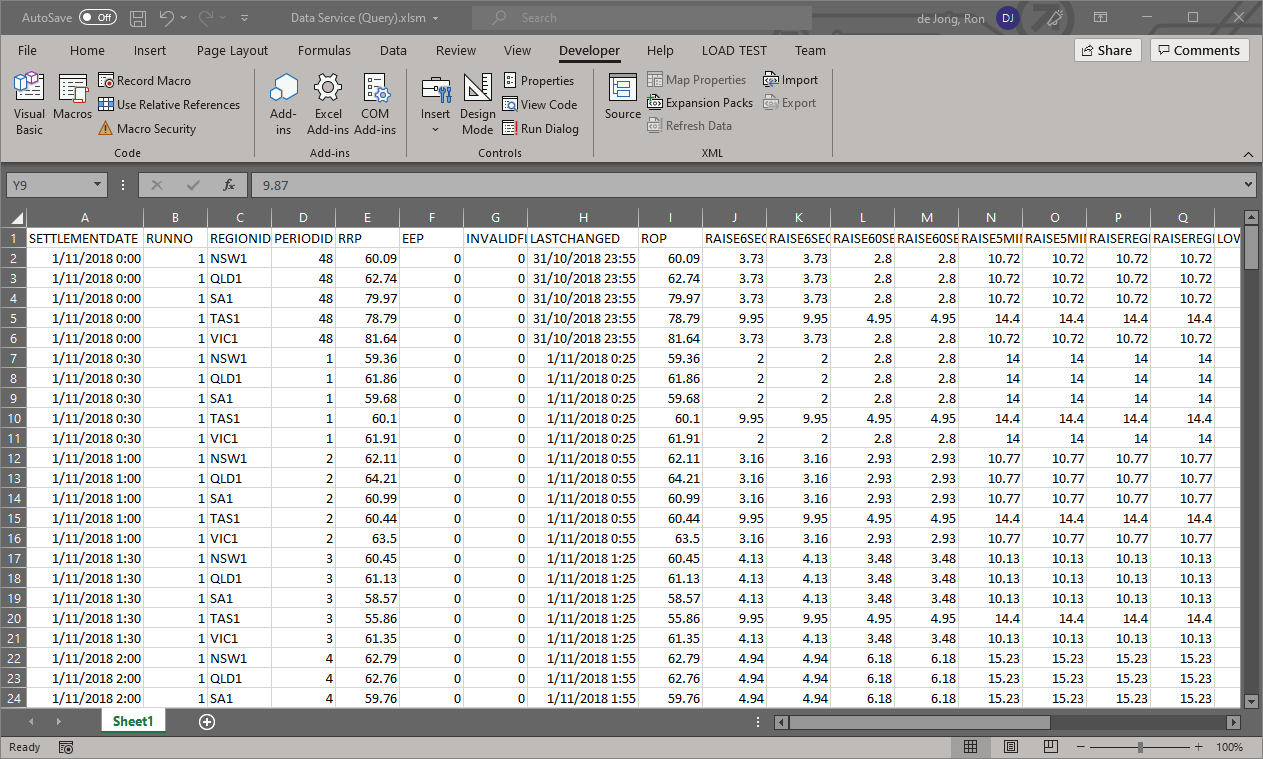Toggle Design Mode
Screen dimensions: 1263x759
477,104
